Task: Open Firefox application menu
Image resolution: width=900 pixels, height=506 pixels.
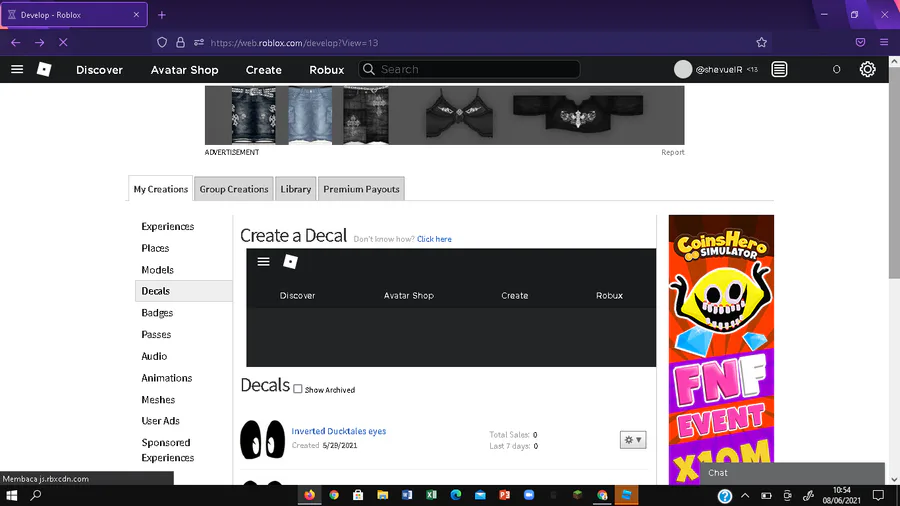Action: click(884, 42)
